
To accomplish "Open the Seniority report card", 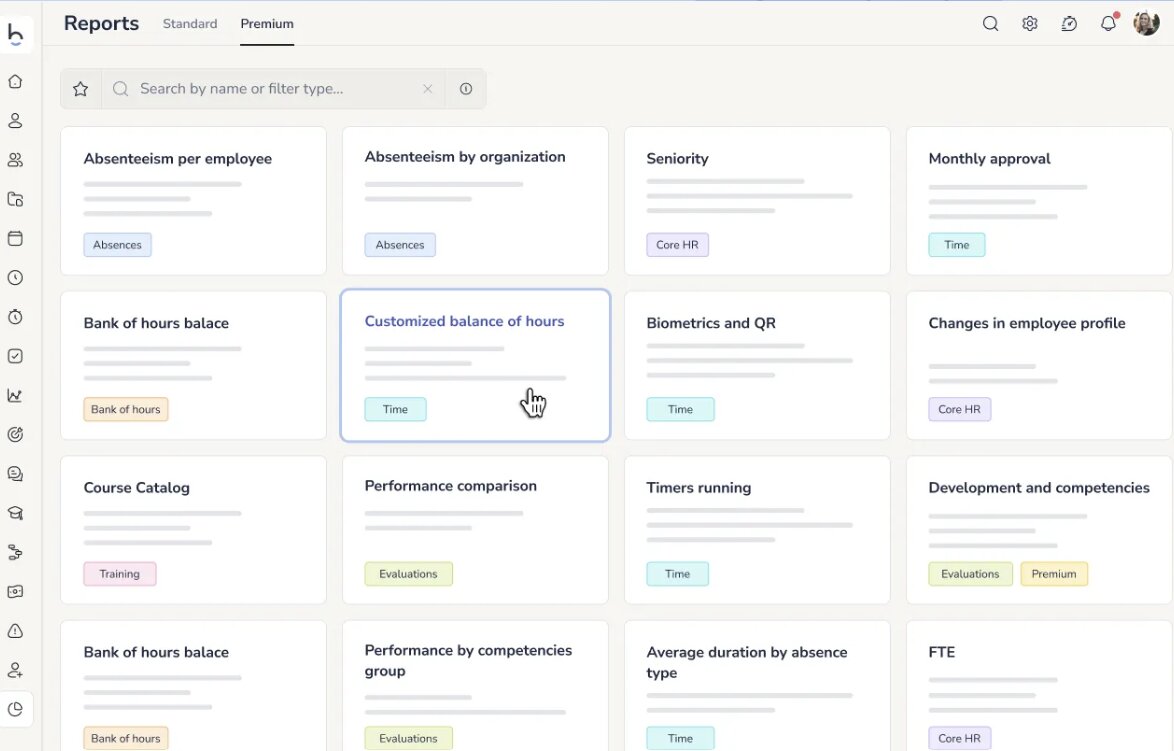I will click(757, 200).
